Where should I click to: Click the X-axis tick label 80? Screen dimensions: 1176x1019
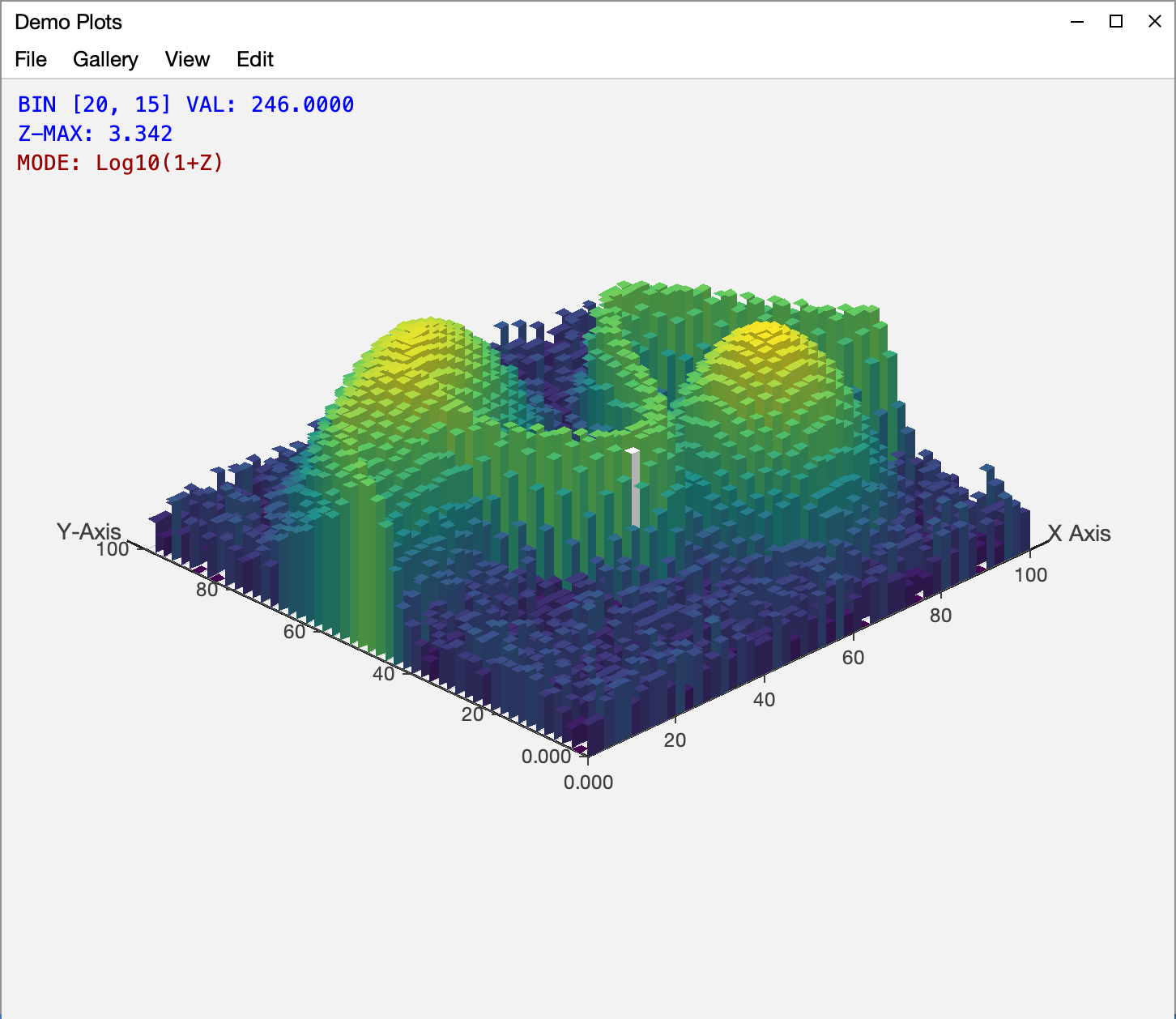940,616
